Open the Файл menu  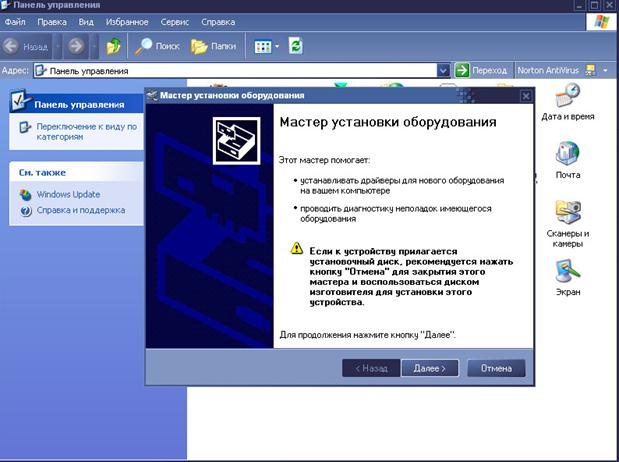point(15,21)
